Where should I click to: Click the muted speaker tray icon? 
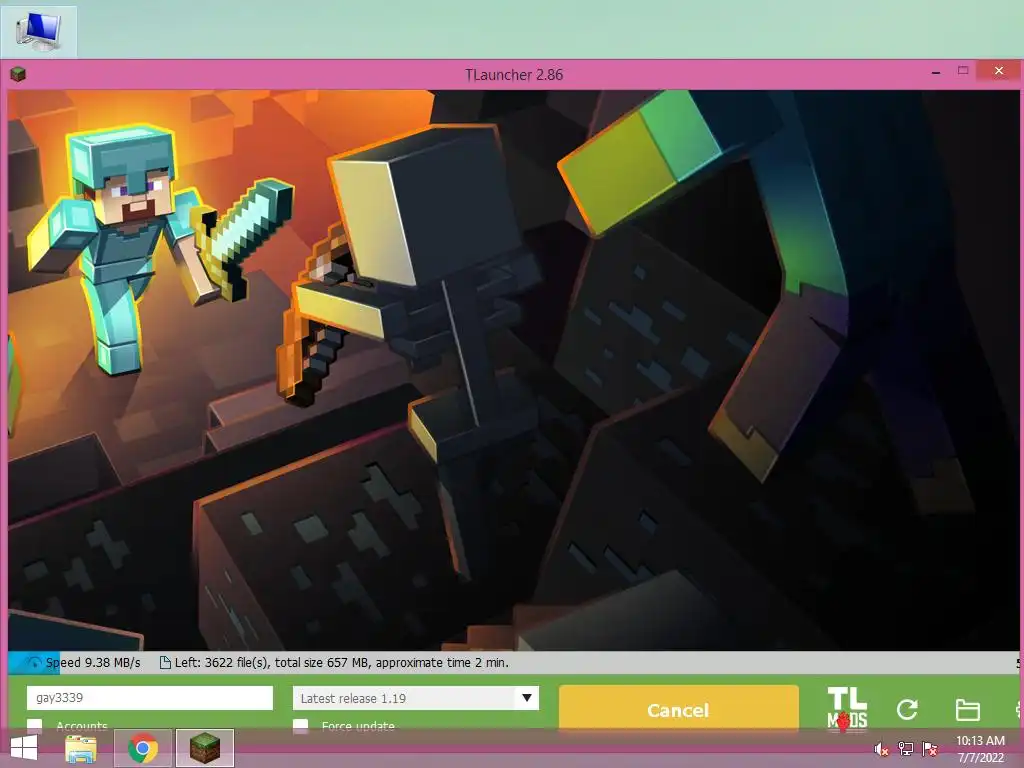[881, 749]
